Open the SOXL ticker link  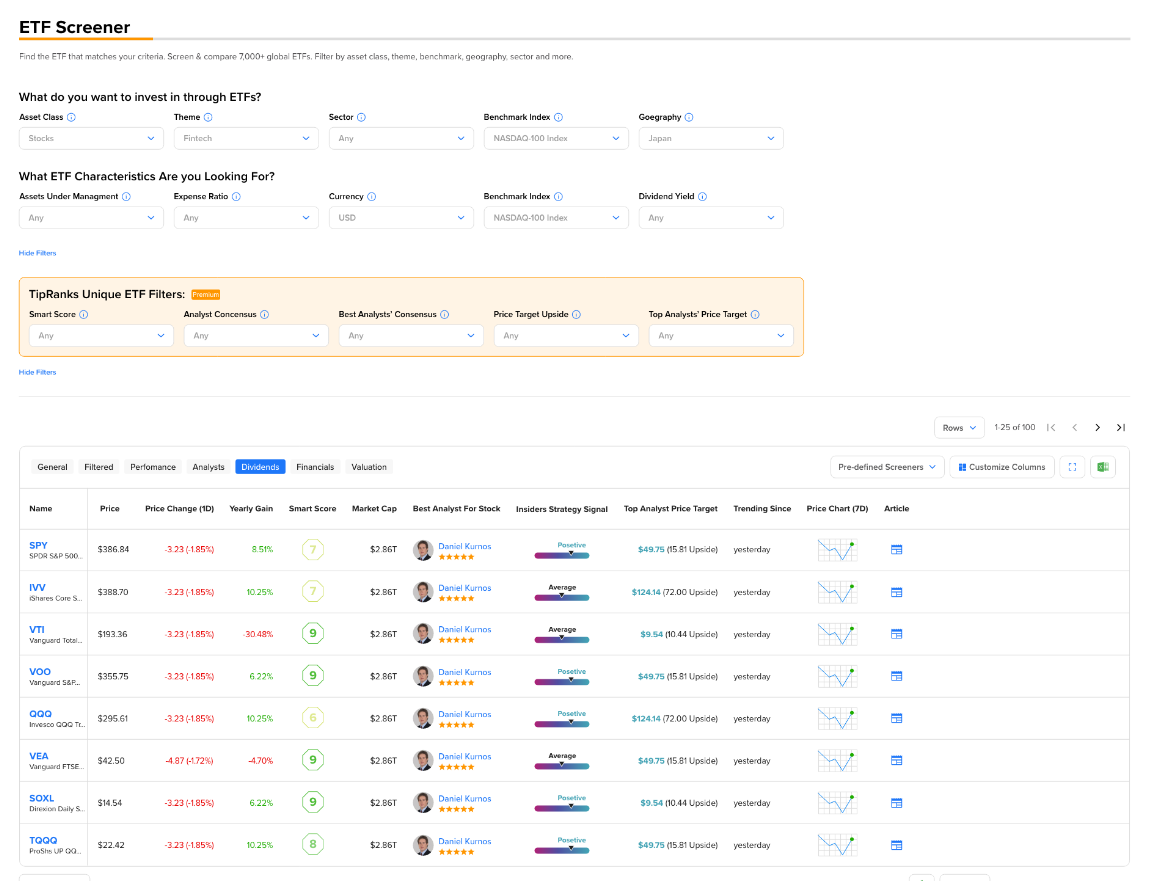tap(42, 798)
